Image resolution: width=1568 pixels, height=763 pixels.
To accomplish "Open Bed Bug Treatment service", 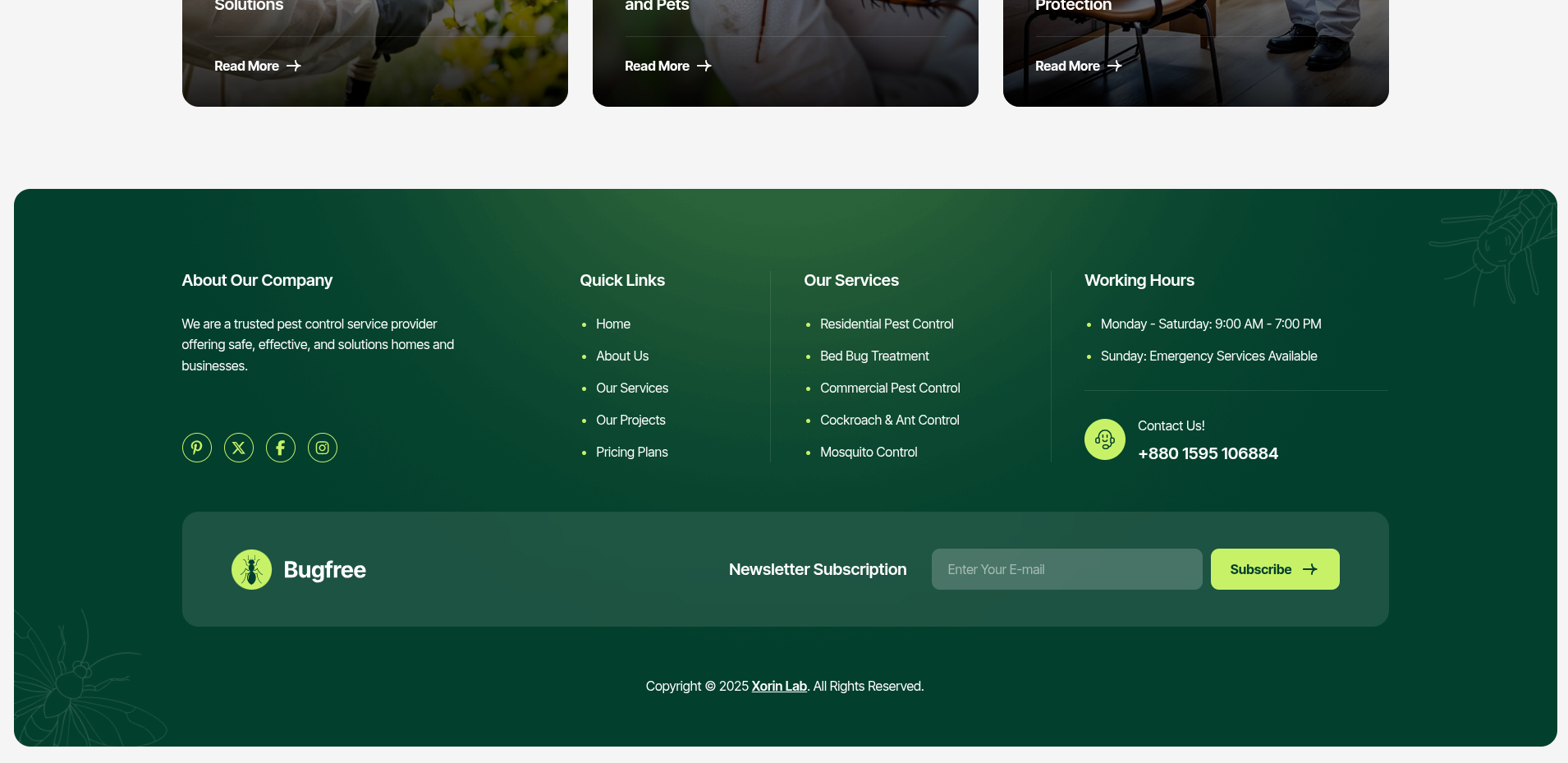I will pos(874,356).
